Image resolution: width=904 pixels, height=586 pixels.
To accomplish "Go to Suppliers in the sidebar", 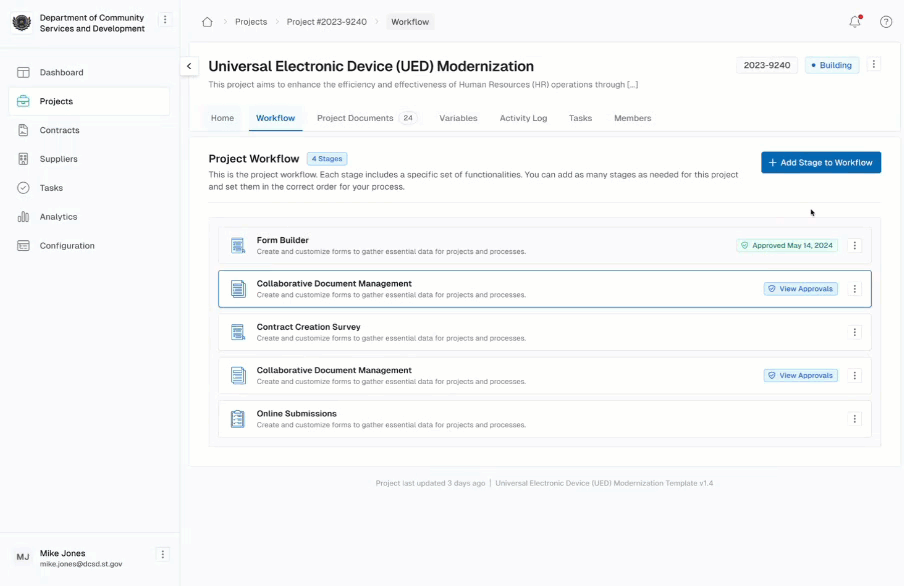I will tap(58, 159).
